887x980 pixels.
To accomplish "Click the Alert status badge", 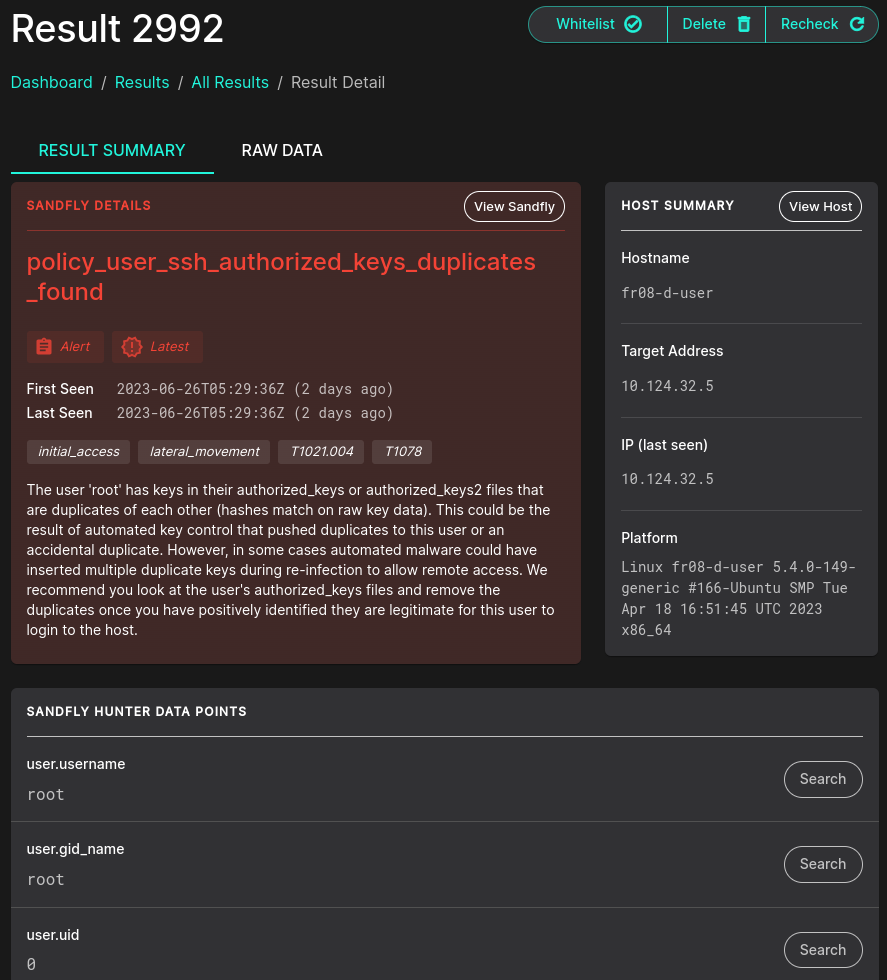I will 65,346.
